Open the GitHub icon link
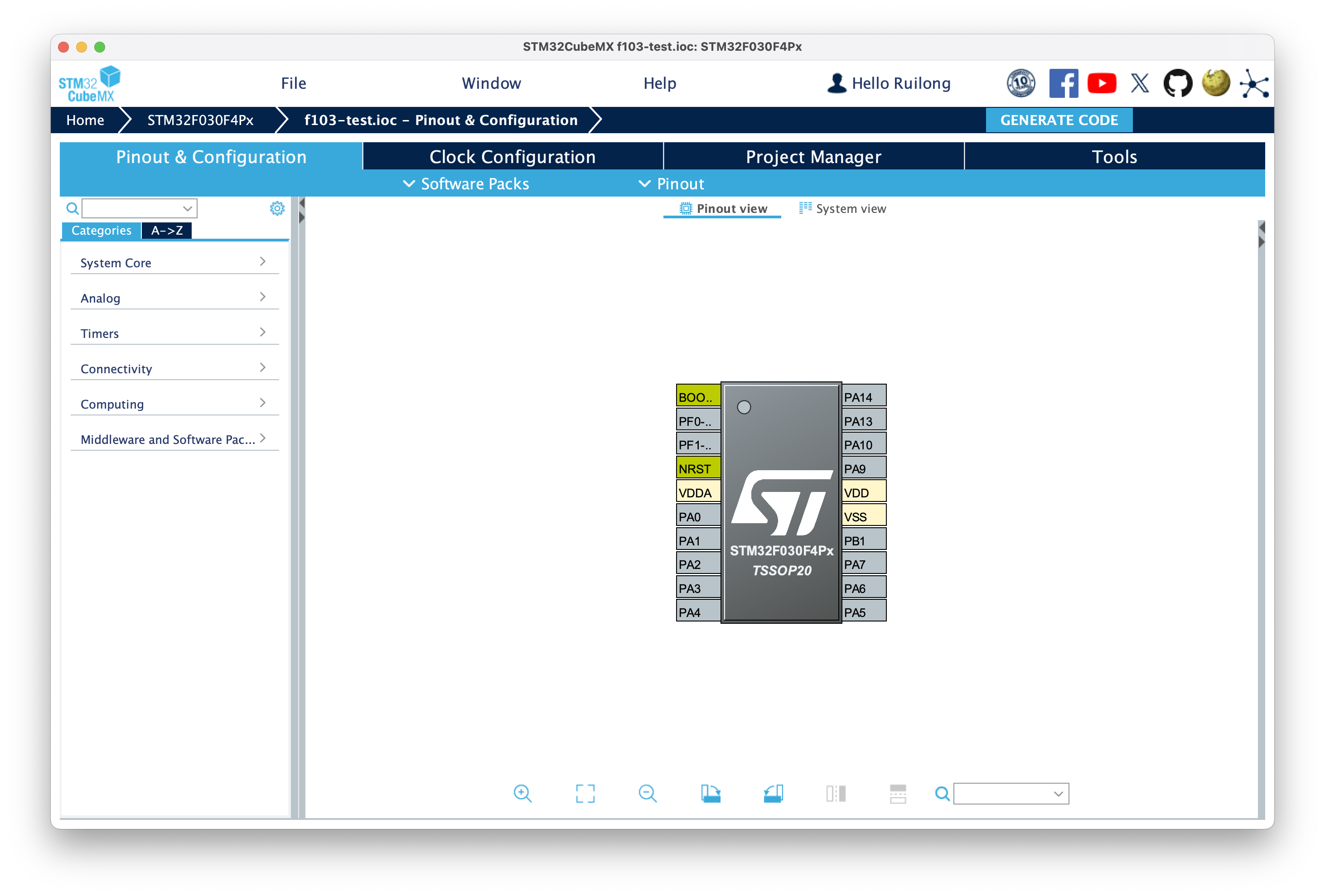The width and height of the screenshot is (1325, 896). pos(1177,83)
